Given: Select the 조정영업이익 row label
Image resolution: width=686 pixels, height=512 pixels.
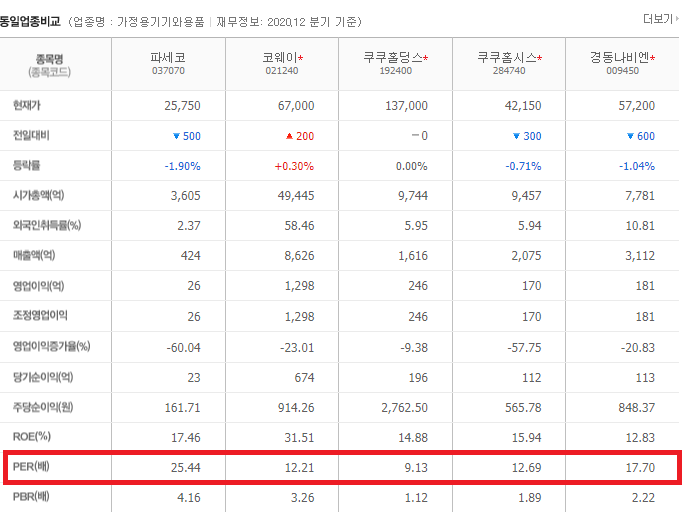Looking at the screenshot, I should tap(40, 316).
